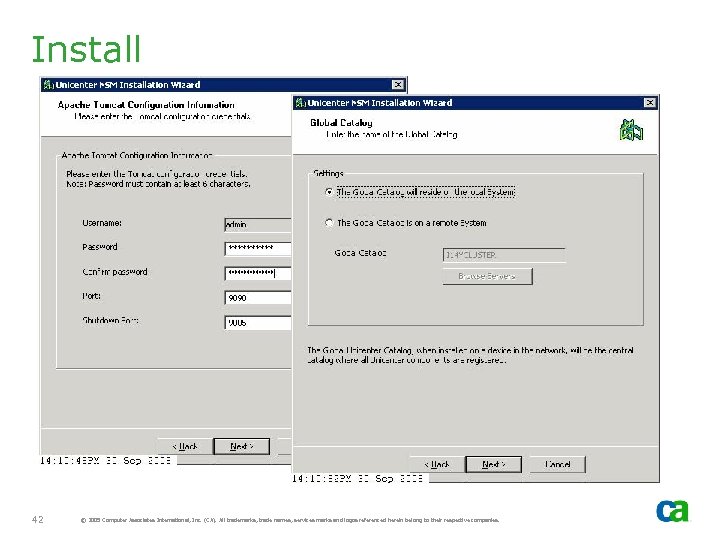Click the Global Catalog heading text

pyautogui.click(x=341, y=123)
